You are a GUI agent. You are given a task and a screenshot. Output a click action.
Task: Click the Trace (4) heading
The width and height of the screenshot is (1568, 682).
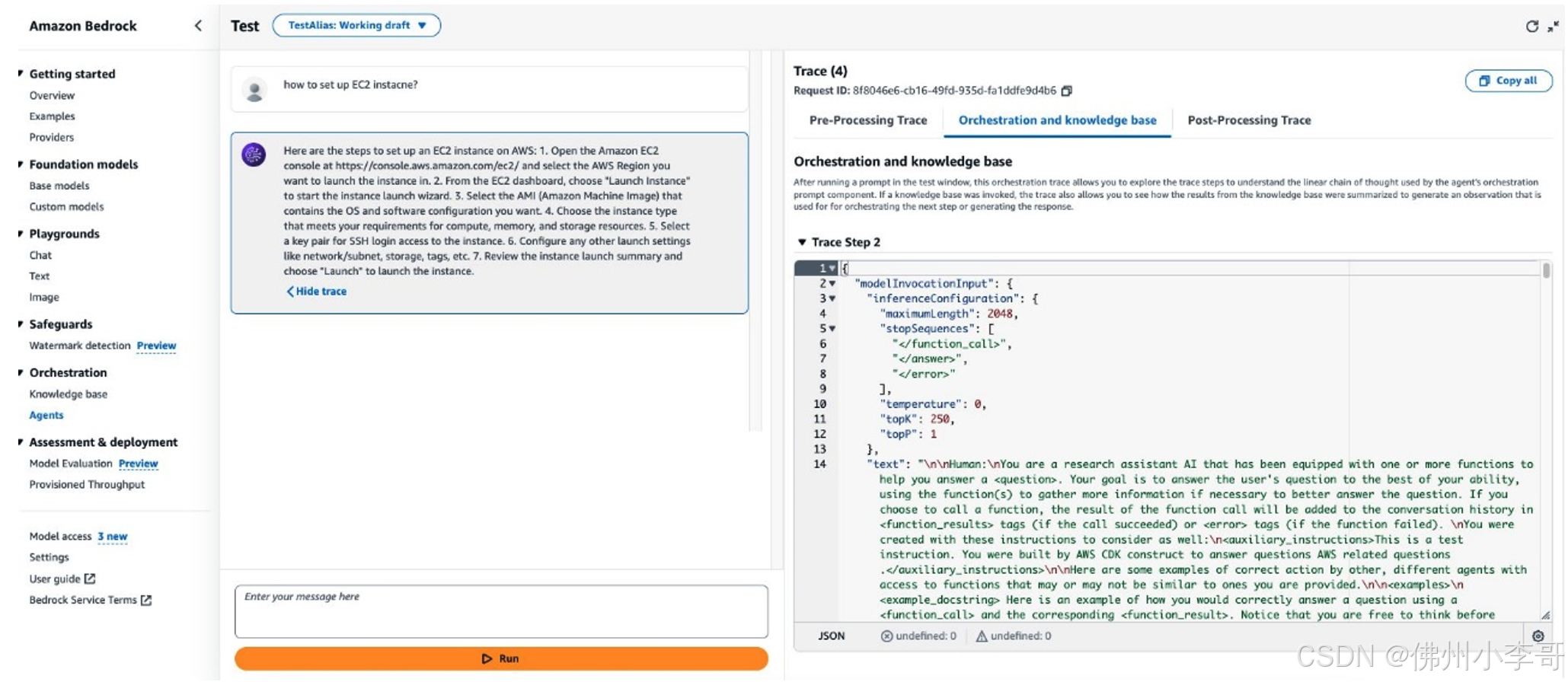(x=820, y=71)
